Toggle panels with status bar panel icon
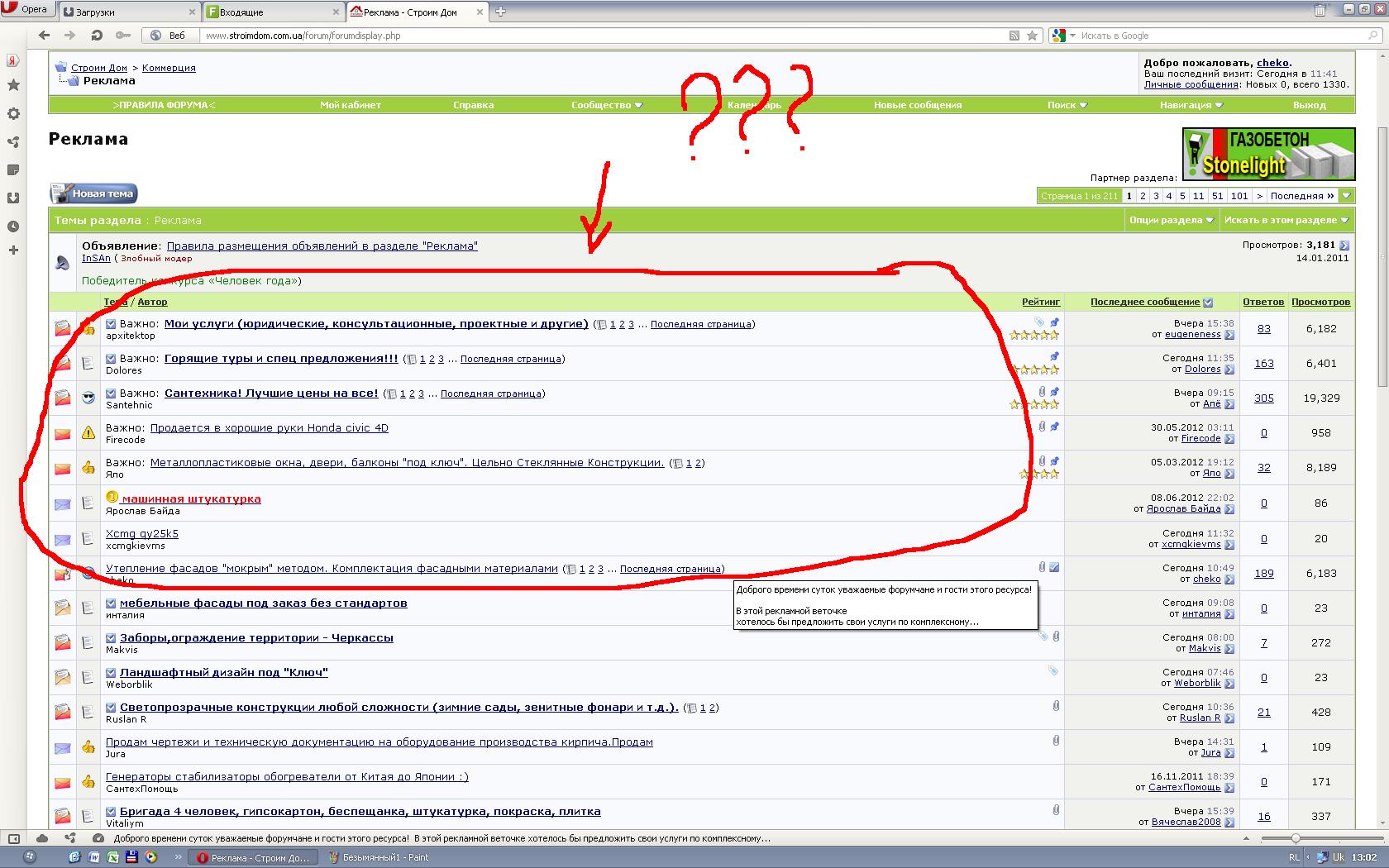 click(x=13, y=837)
